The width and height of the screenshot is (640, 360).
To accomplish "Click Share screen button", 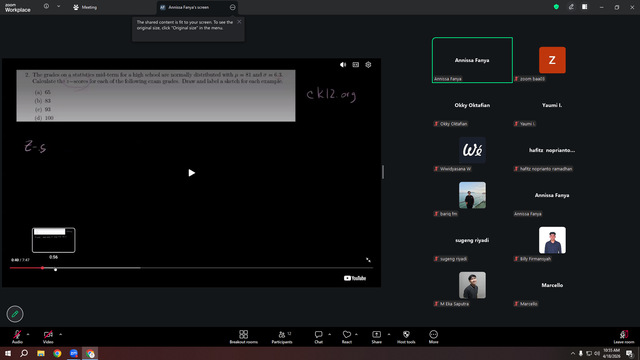I will pos(376,337).
